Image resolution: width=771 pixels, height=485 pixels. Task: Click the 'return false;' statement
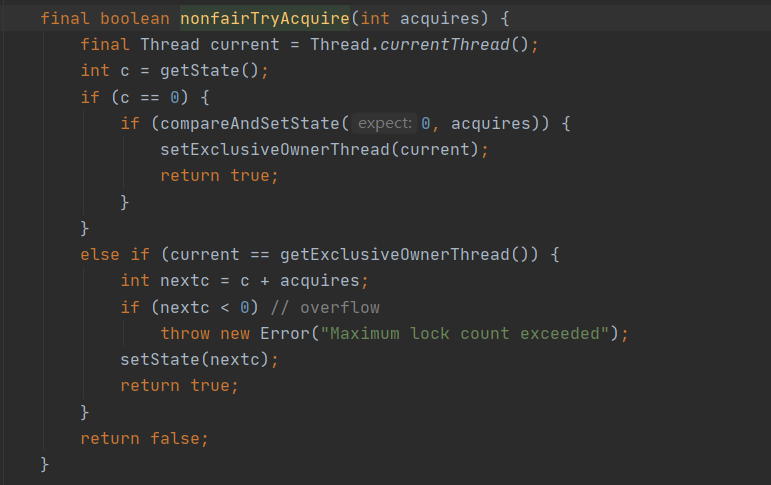pos(145,438)
